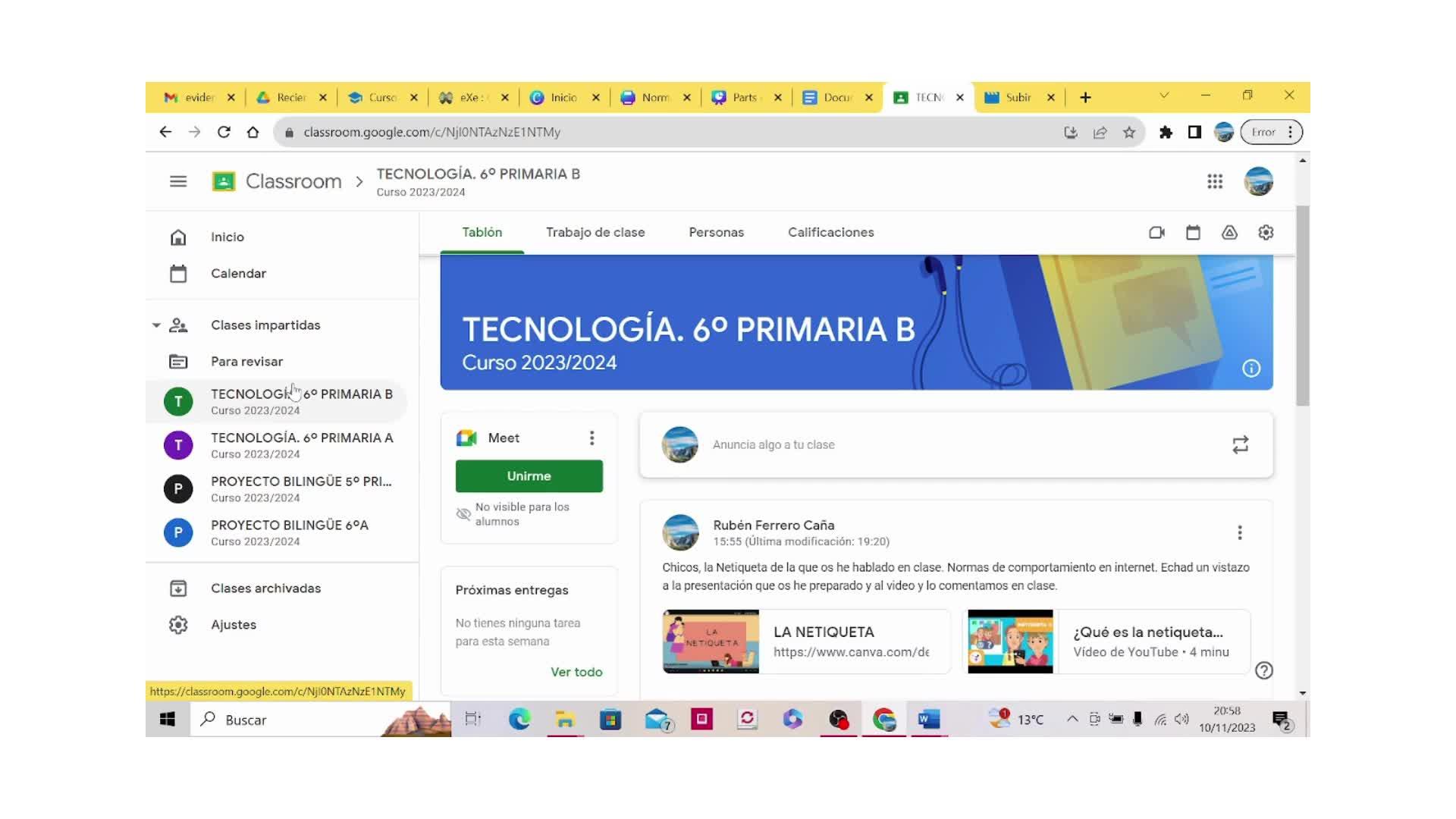
Task: Open the Meet card options menu
Action: (591, 438)
